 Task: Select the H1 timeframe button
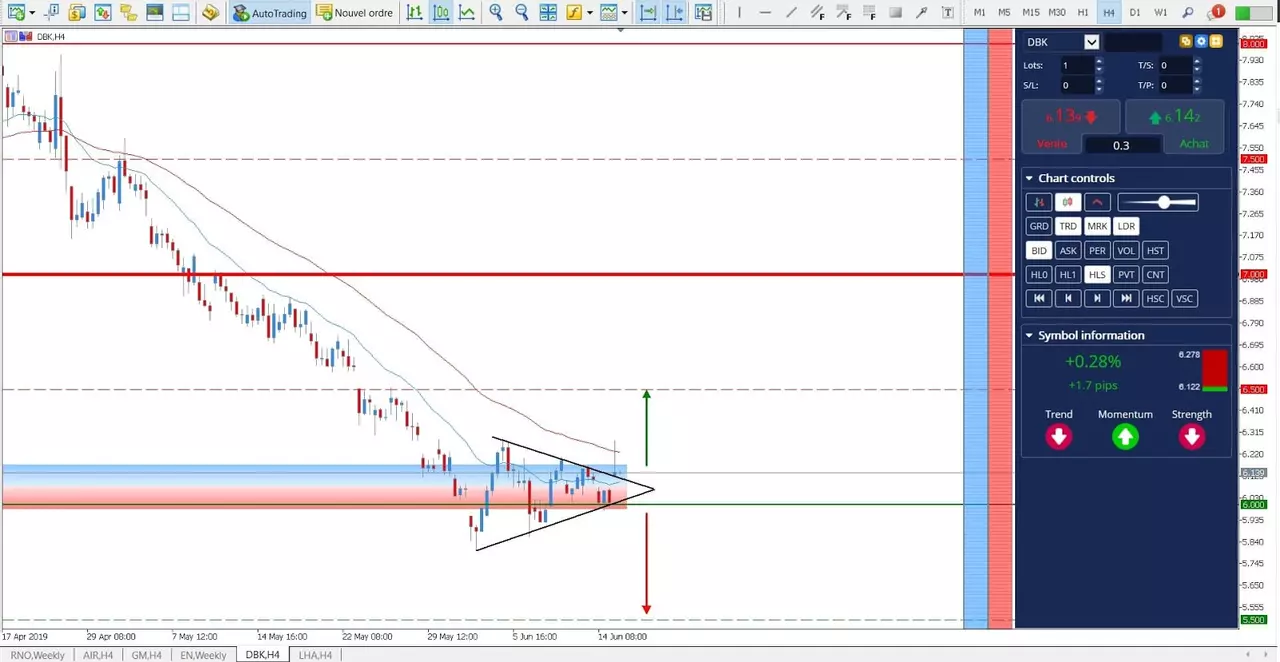click(1083, 13)
